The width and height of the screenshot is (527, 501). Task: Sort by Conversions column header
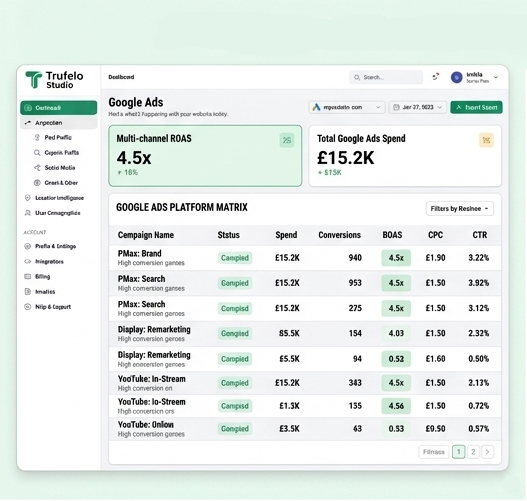[x=339, y=235]
